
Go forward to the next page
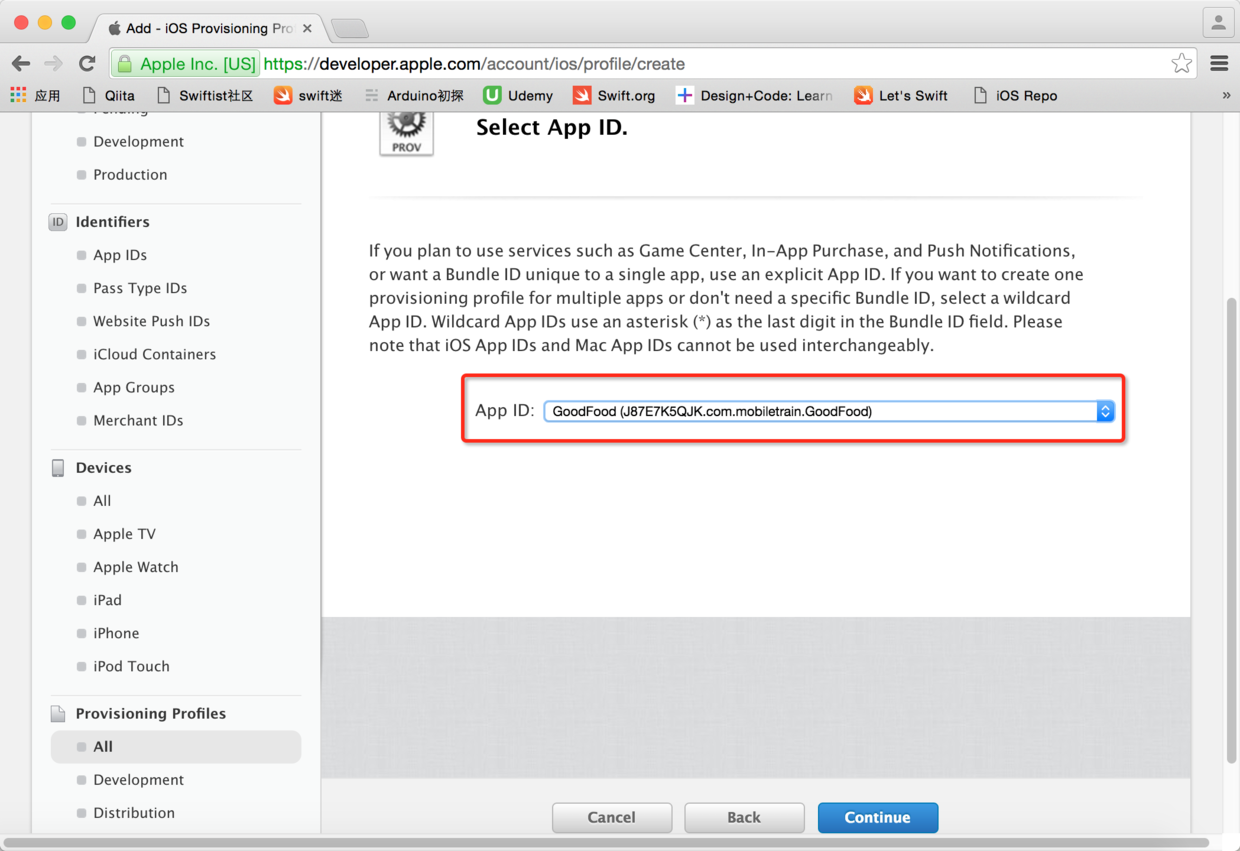pyautogui.click(x=54, y=64)
